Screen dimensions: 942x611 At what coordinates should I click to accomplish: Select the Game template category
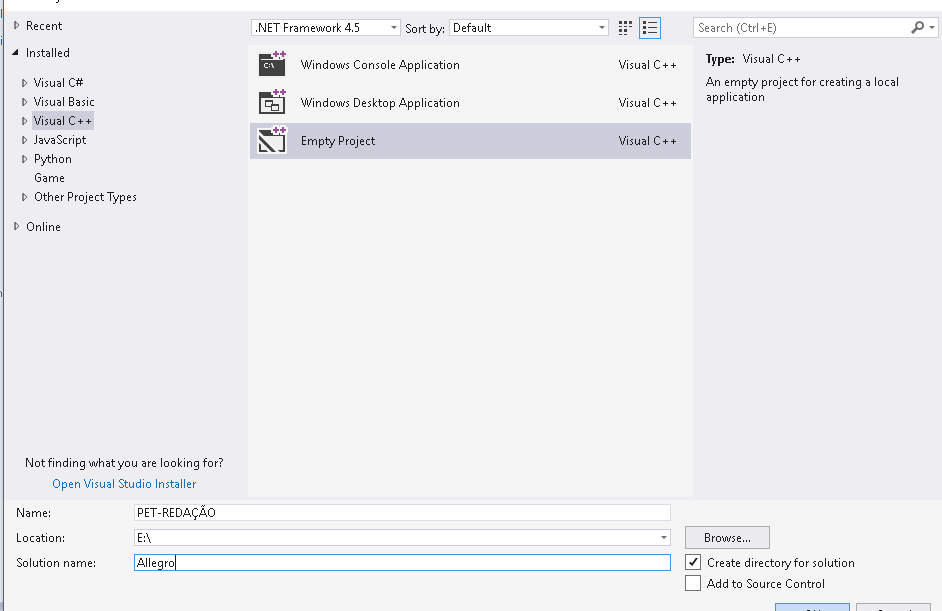49,178
